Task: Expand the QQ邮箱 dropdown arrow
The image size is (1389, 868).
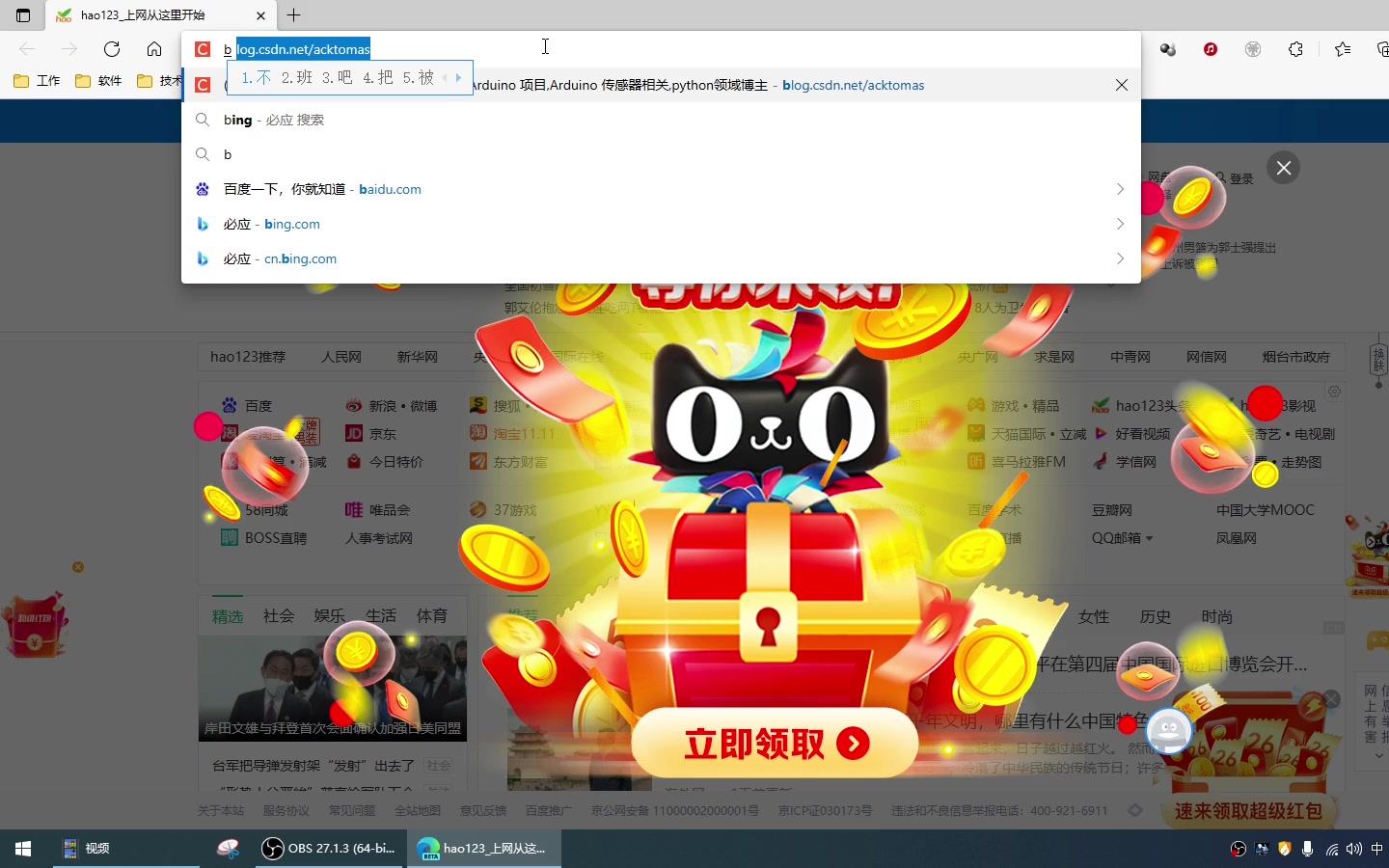Action: coord(1149,538)
